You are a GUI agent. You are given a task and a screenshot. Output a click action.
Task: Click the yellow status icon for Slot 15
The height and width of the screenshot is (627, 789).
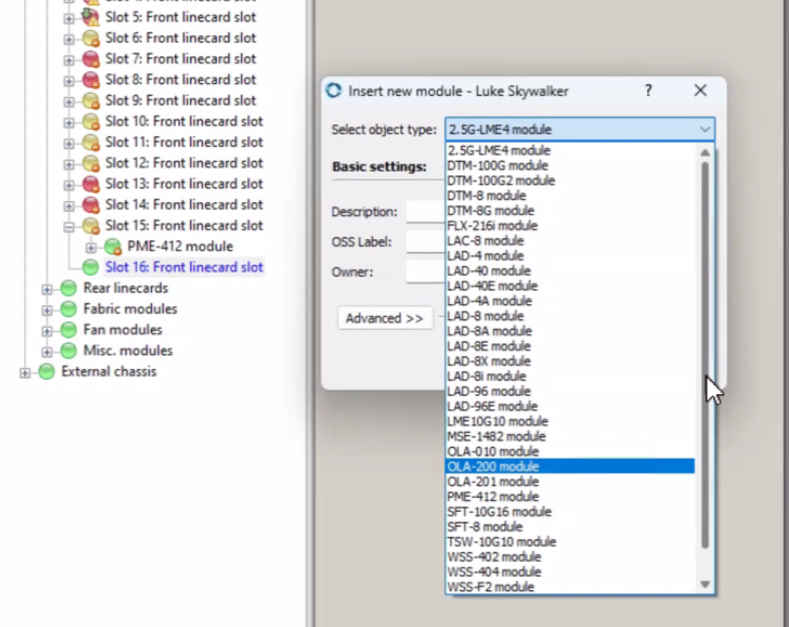(91, 226)
